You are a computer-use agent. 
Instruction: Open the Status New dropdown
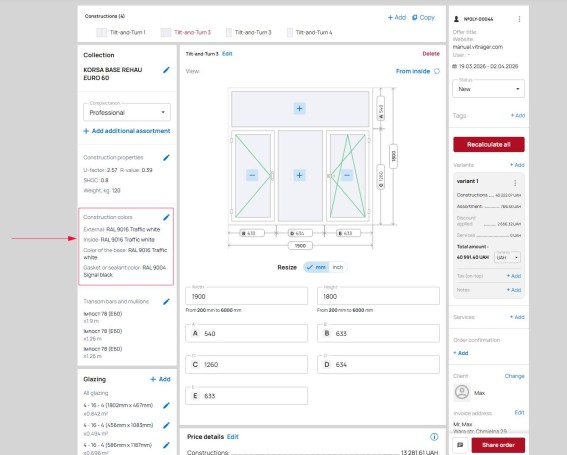(488, 89)
